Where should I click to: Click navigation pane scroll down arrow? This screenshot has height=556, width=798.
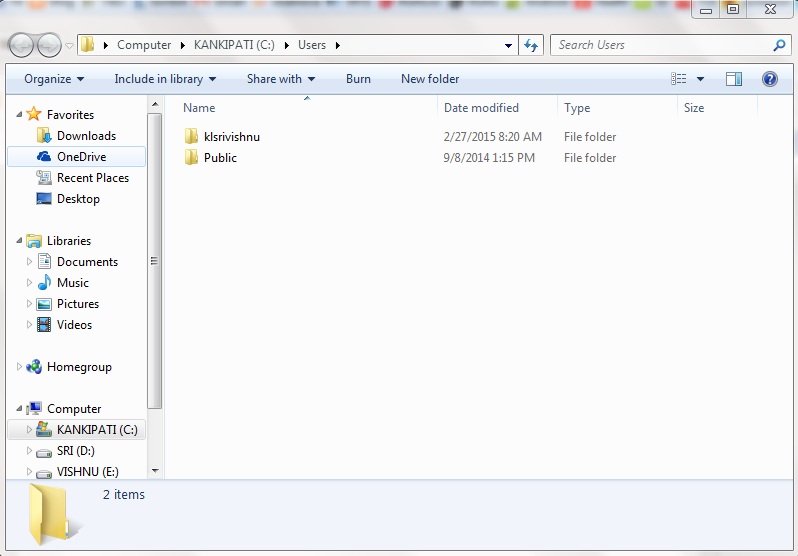(155, 471)
